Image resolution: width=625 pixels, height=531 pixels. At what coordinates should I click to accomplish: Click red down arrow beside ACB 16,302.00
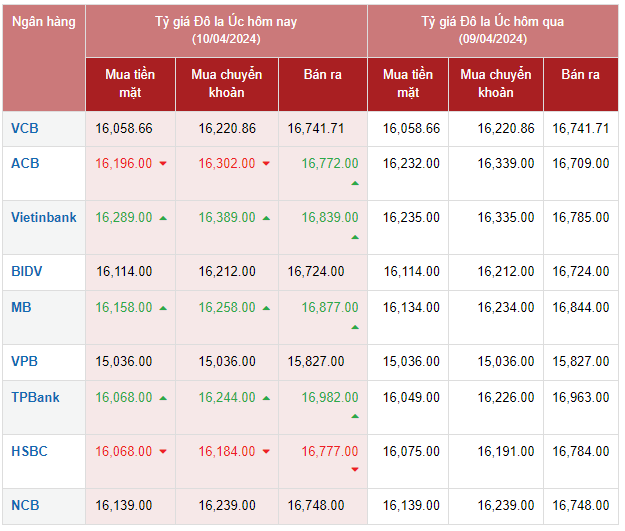(x=266, y=164)
